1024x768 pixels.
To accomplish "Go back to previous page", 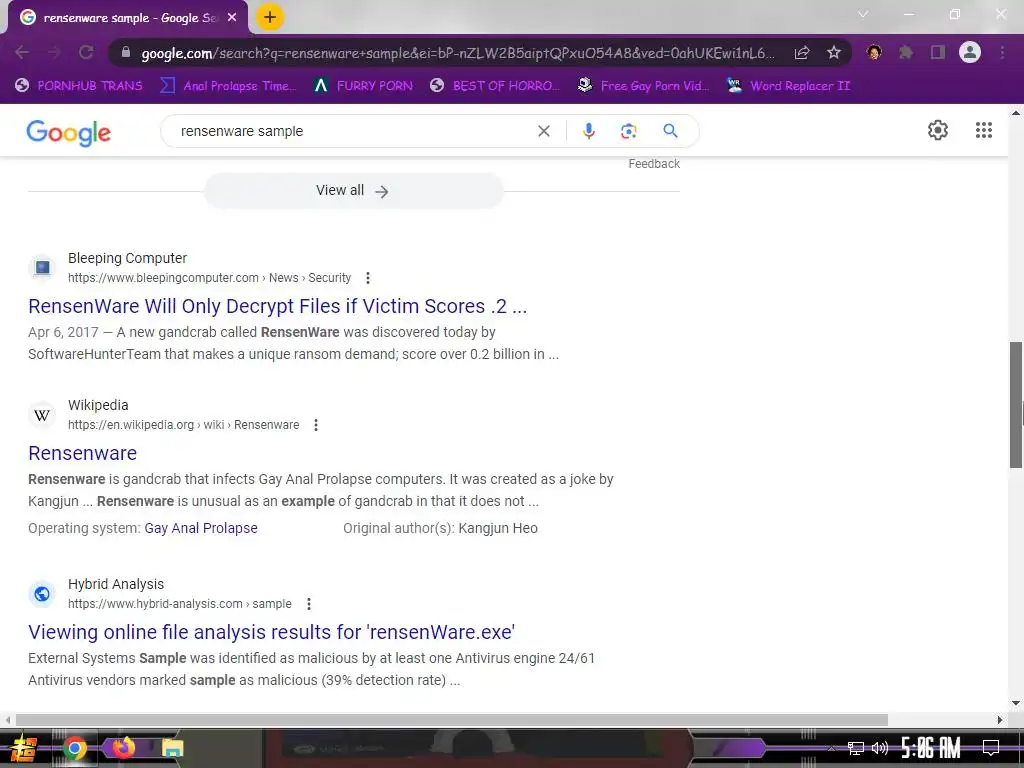I will tap(22, 52).
